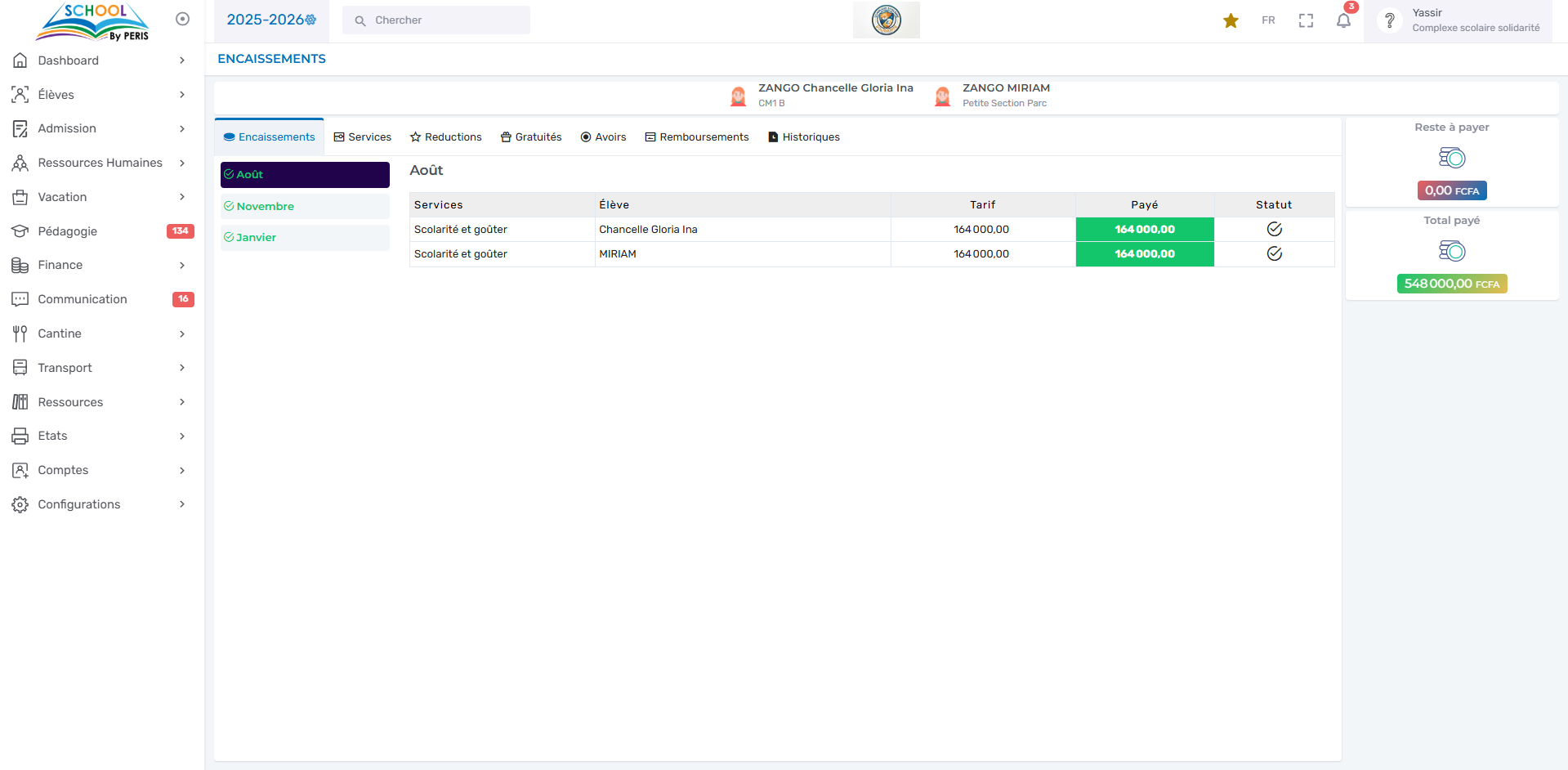Expand the Finance sidebar menu
This screenshot has height=770, width=1568.
98,265
